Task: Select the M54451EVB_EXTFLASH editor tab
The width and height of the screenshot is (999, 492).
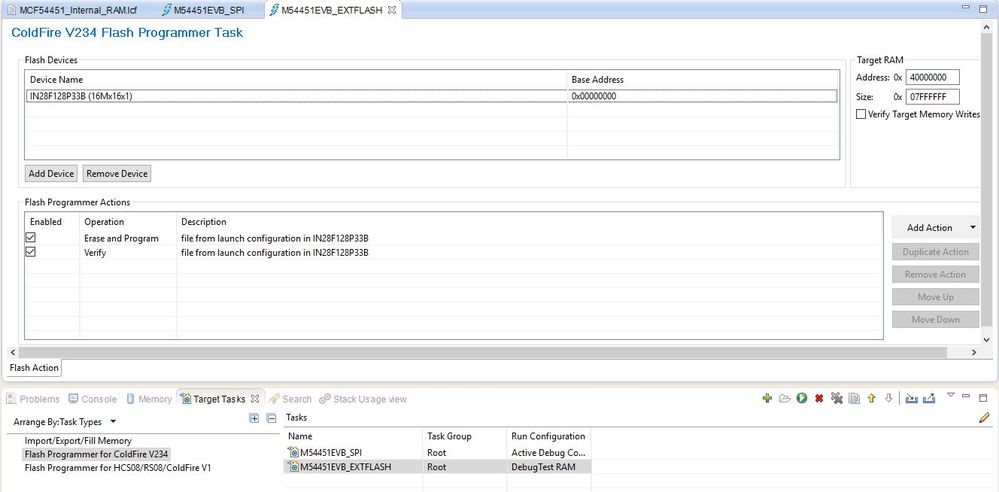Action: [x=331, y=10]
